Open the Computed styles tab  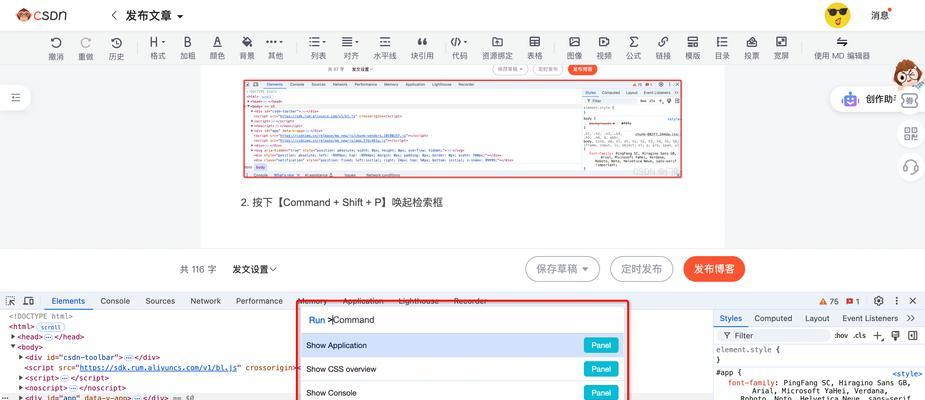(773, 318)
